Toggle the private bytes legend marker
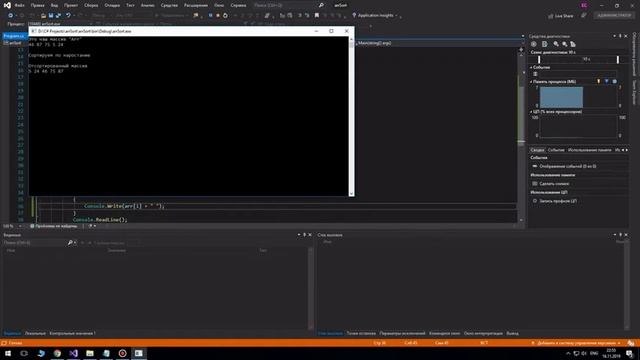Image resolution: width=640 pixels, height=360 pixels. point(615,82)
